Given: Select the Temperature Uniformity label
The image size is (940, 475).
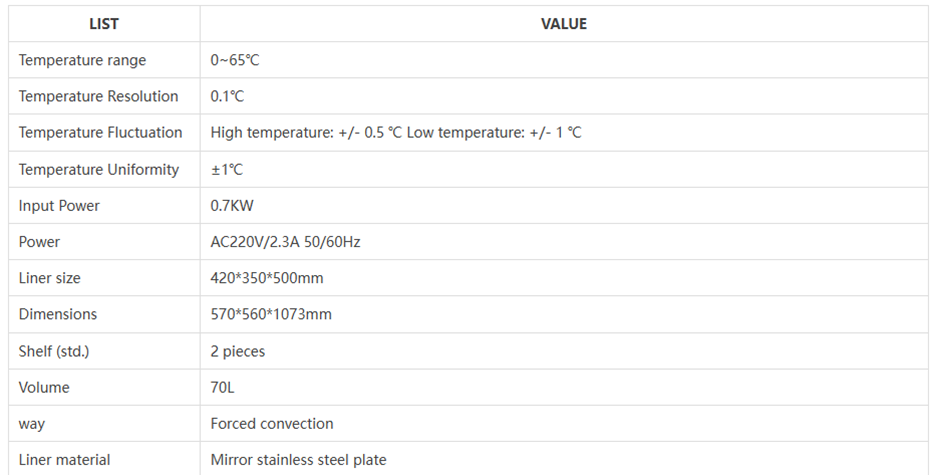Looking at the screenshot, I should pos(98,169).
